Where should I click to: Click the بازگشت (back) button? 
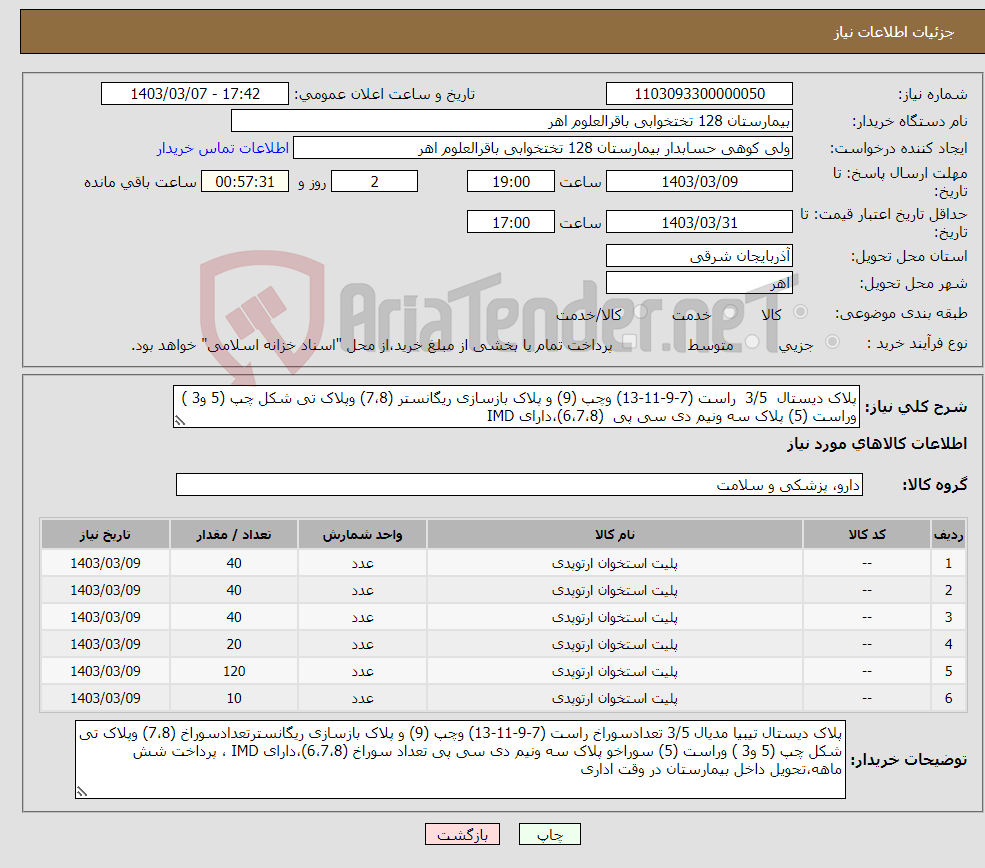pos(462,834)
